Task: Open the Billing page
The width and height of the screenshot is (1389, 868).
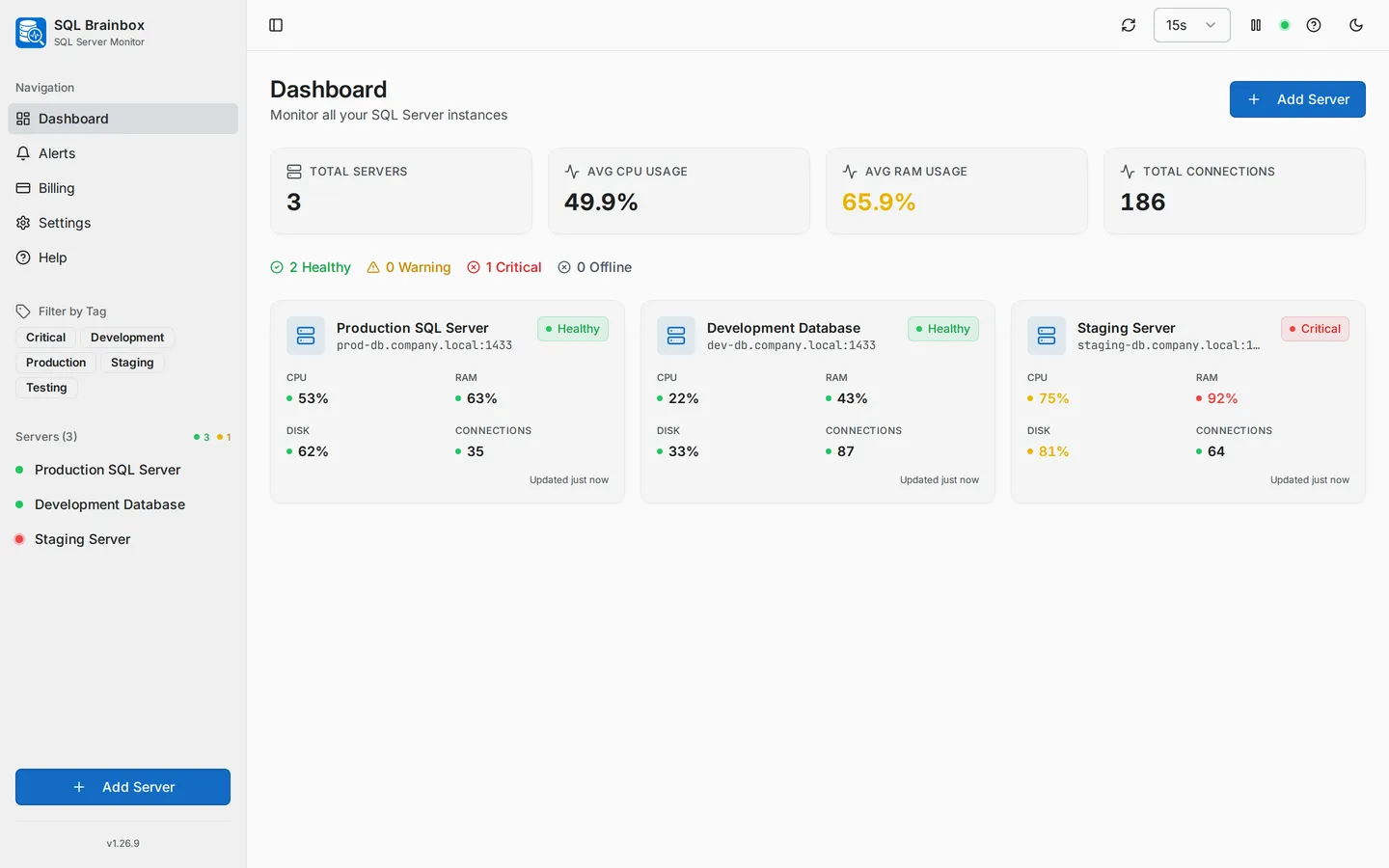Action: pos(123,188)
